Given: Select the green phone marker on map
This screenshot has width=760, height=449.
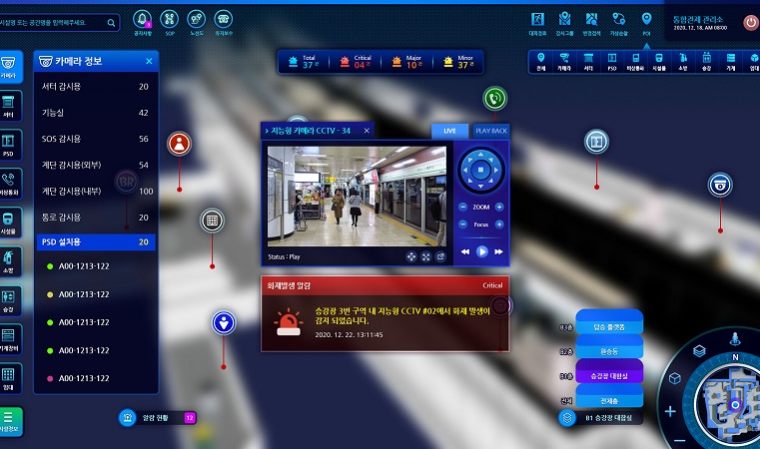Looking at the screenshot, I should pyautogui.click(x=494, y=98).
